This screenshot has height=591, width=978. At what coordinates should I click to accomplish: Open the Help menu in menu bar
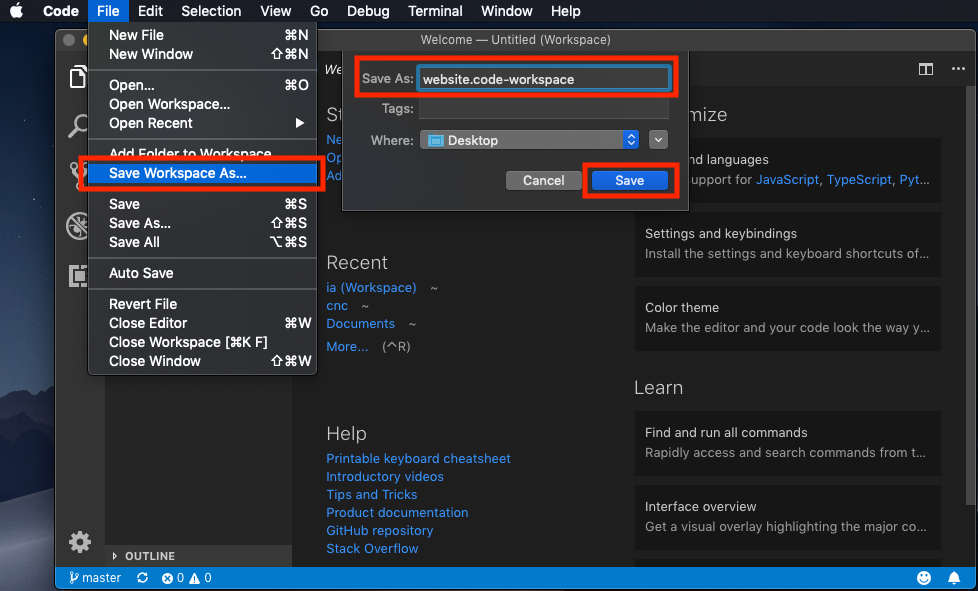(x=566, y=11)
